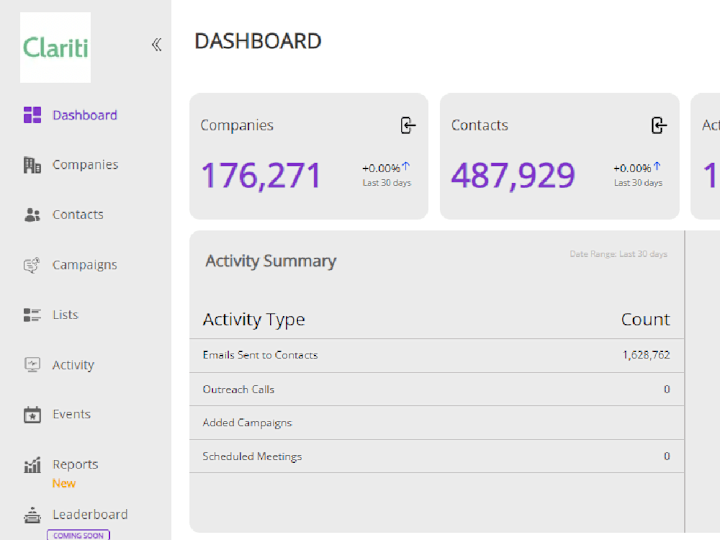Viewport: 720px width, 540px height.
Task: Select the Added Campaigns row
Action: 437,423
